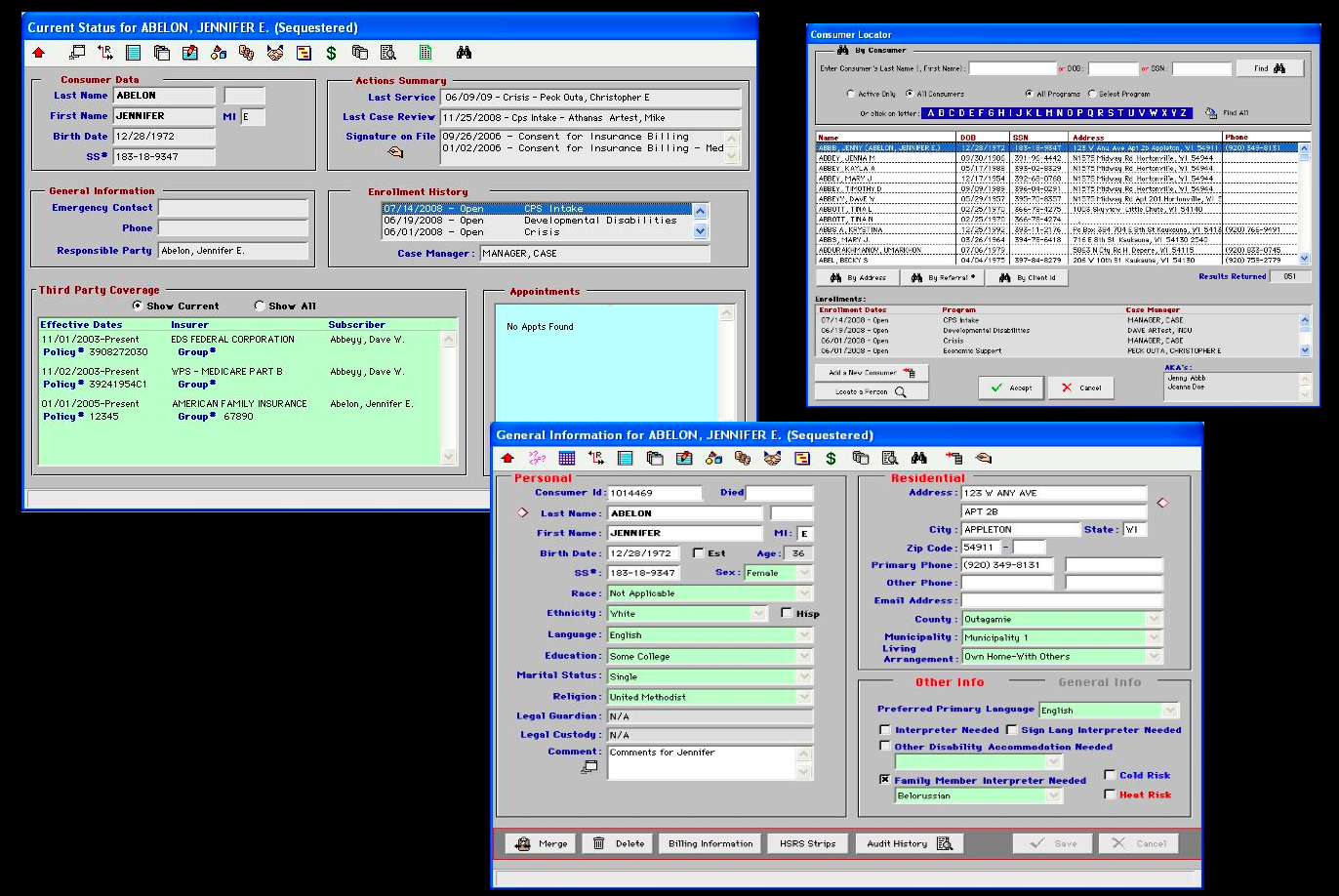1339x896 pixels.
Task: Click letter M in the alphabet bar
Action: [x=1051, y=113]
